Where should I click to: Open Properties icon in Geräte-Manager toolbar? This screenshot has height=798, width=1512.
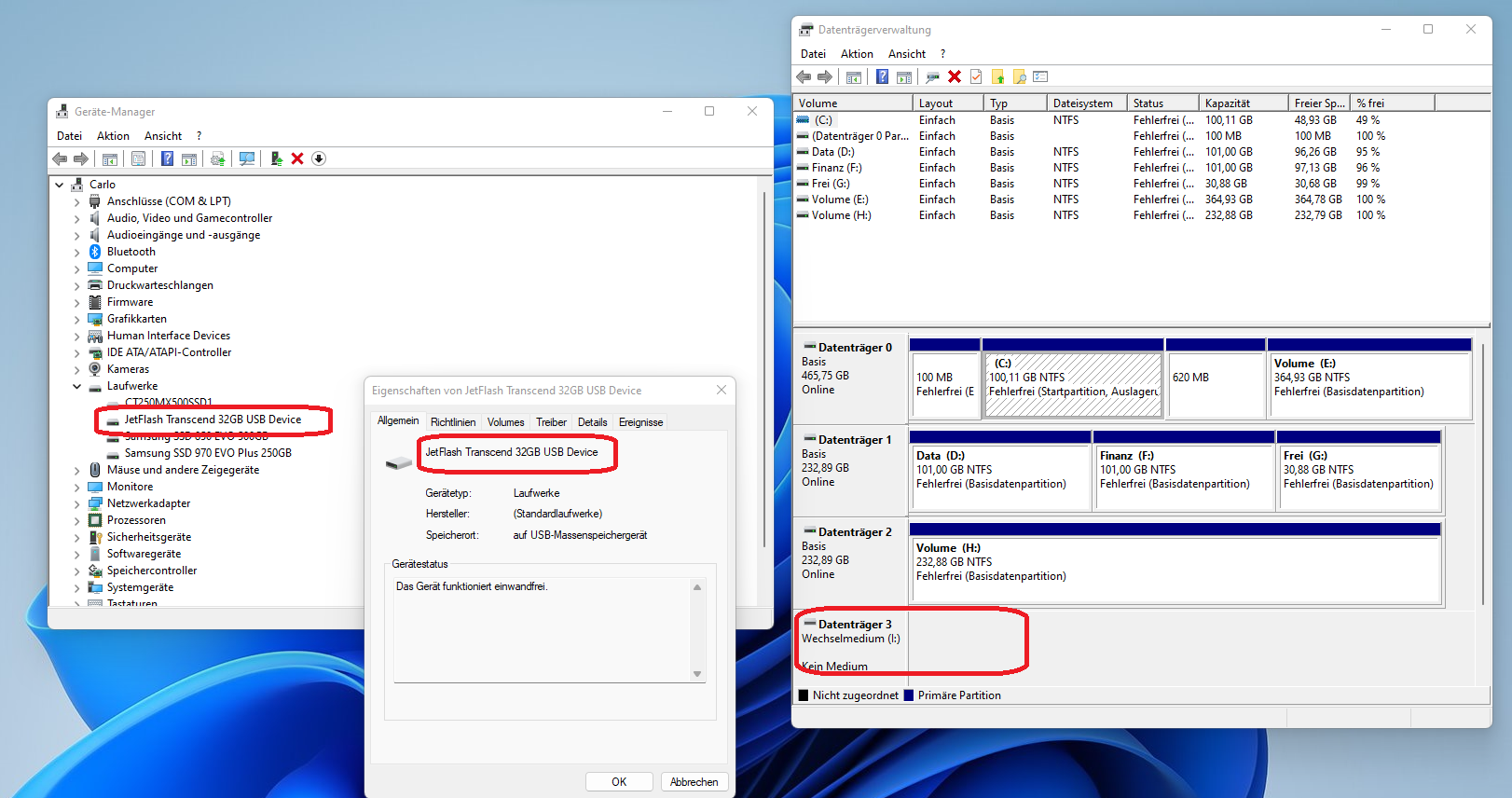(x=138, y=158)
